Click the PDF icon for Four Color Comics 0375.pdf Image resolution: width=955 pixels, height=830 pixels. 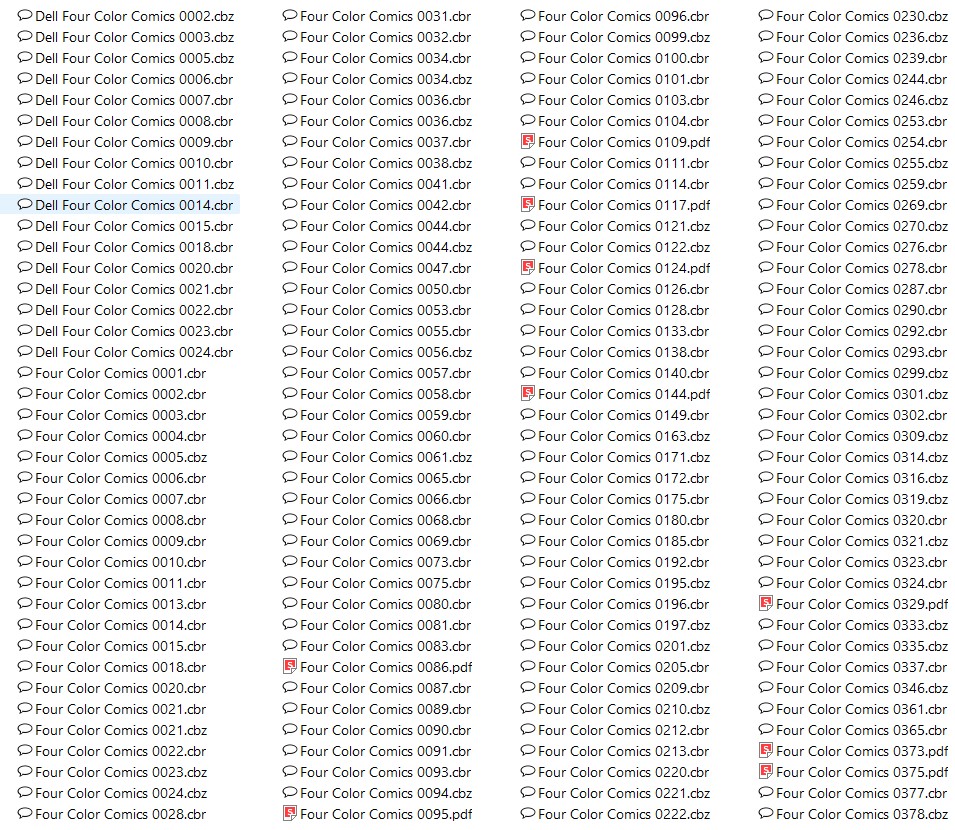766,772
